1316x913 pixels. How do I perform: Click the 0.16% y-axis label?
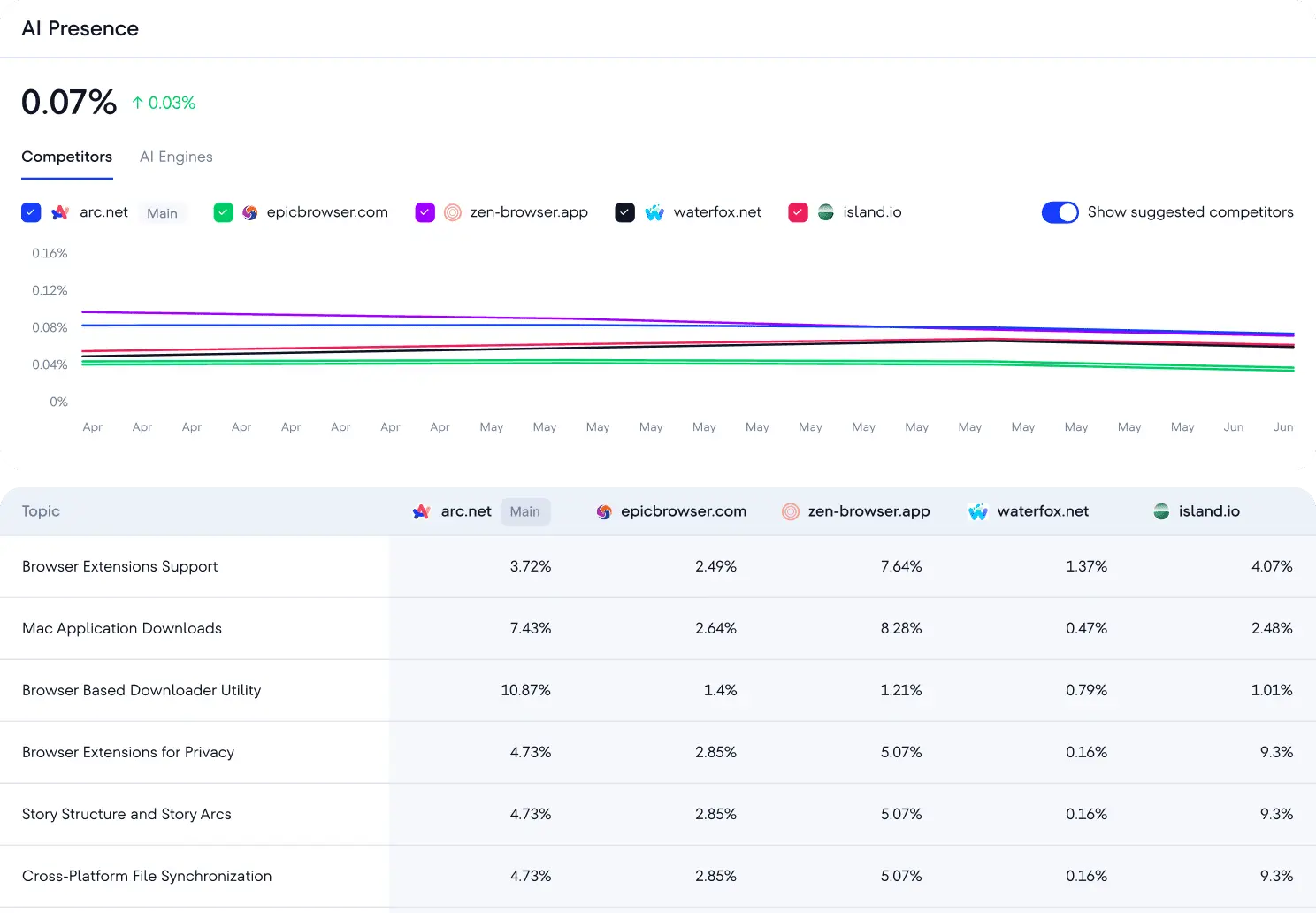click(x=50, y=253)
